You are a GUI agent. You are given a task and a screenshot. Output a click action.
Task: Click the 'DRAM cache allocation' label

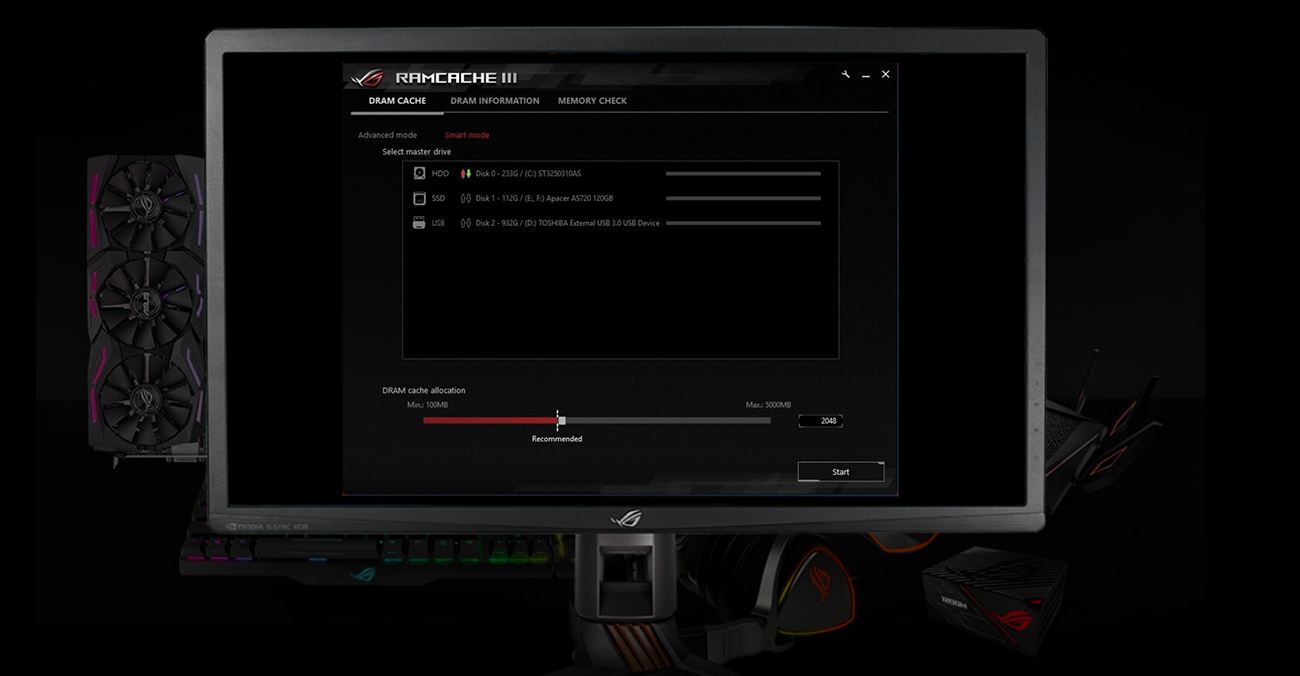coord(424,391)
